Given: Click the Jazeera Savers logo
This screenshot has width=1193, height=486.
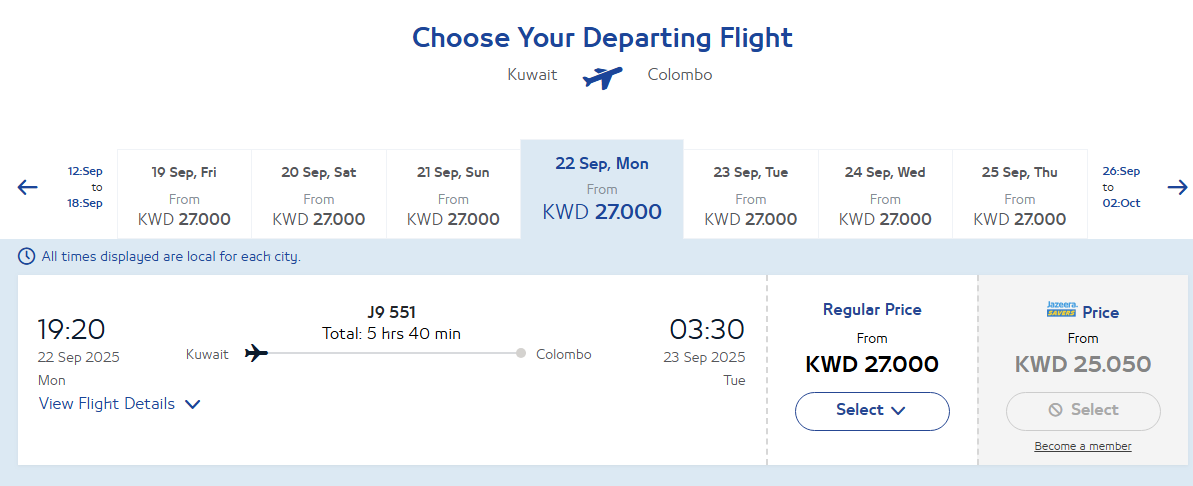Looking at the screenshot, I should (x=1062, y=310).
